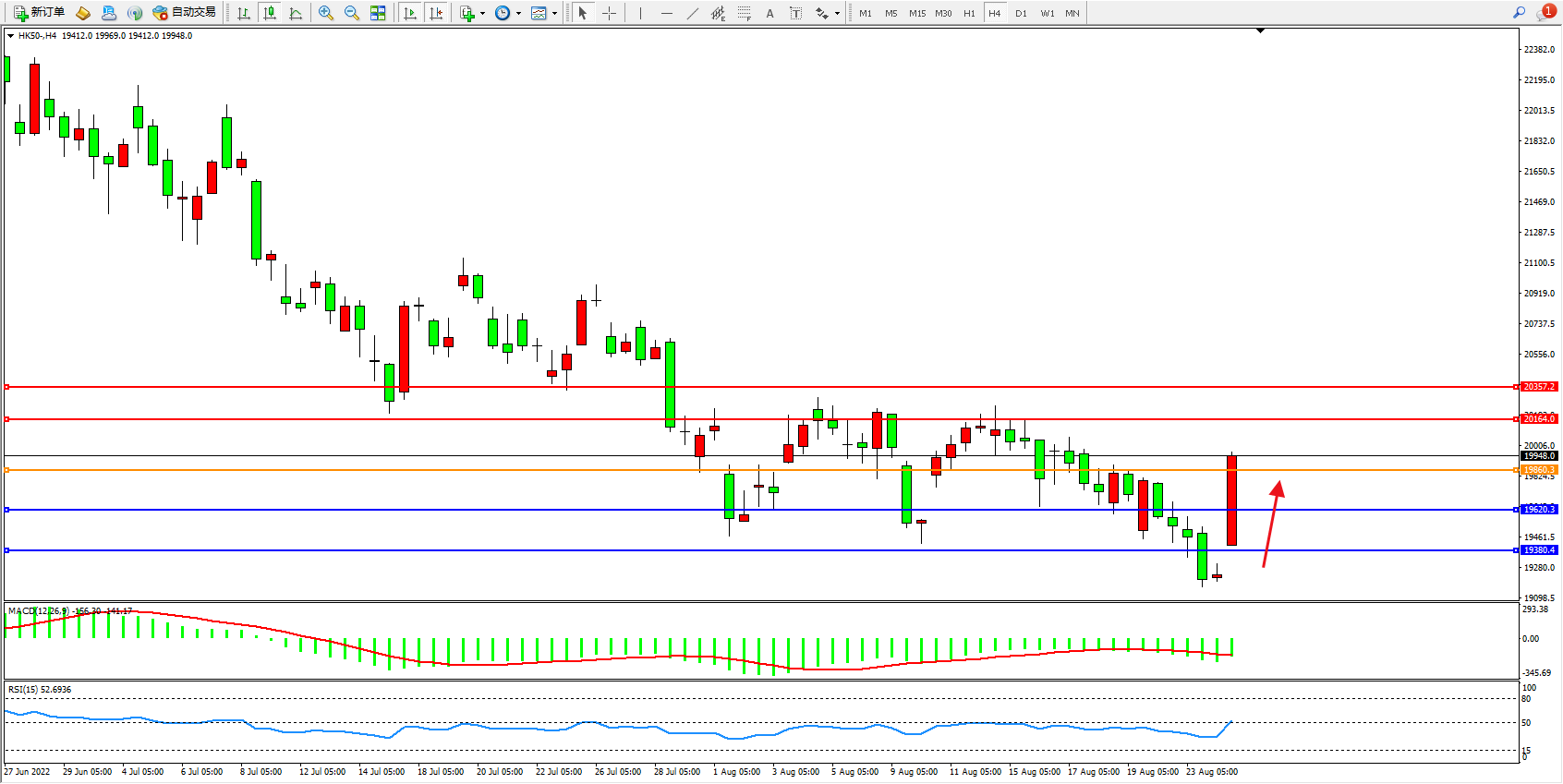Image resolution: width=1563 pixels, height=784 pixels.
Task: Select the red 20357.2 horizontal line label
Action: tap(1539, 387)
